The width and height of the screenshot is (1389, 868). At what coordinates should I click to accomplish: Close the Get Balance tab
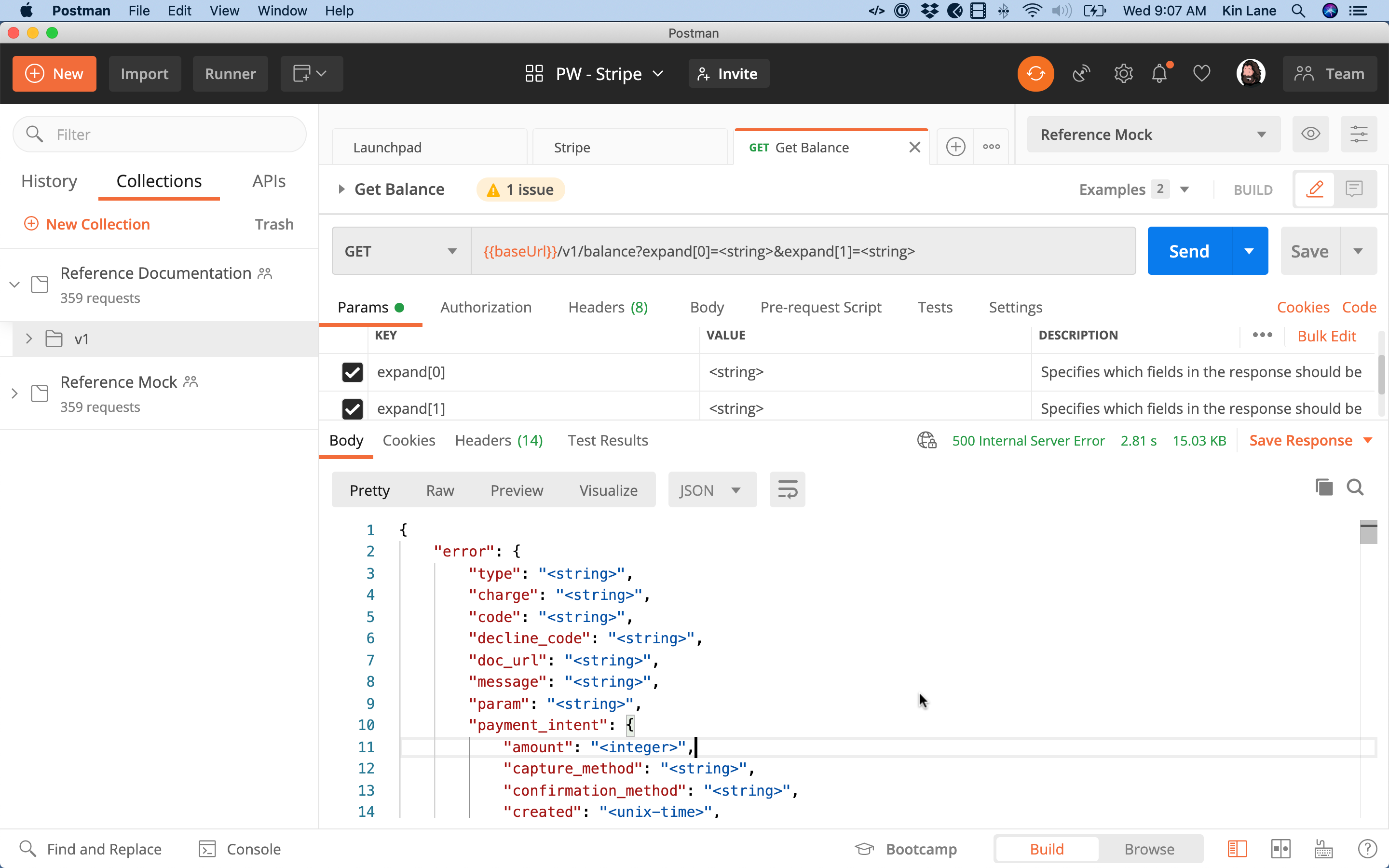[915, 148]
